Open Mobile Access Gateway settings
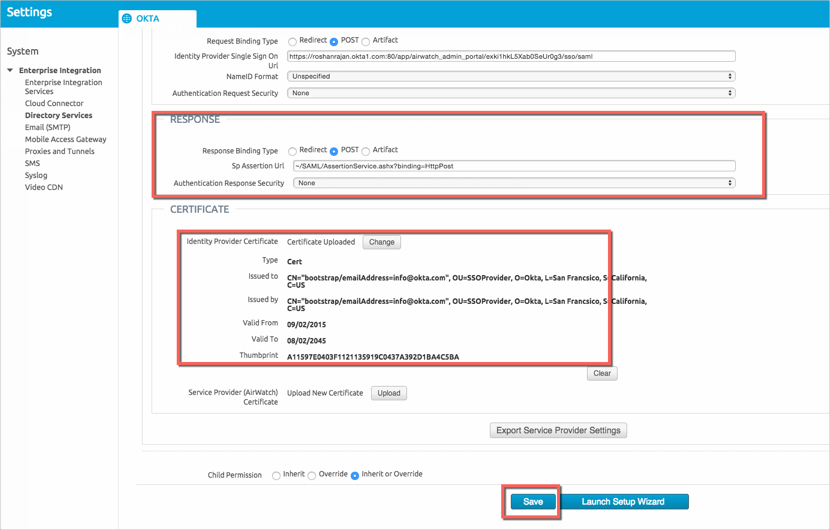The width and height of the screenshot is (830, 530). click(65, 139)
